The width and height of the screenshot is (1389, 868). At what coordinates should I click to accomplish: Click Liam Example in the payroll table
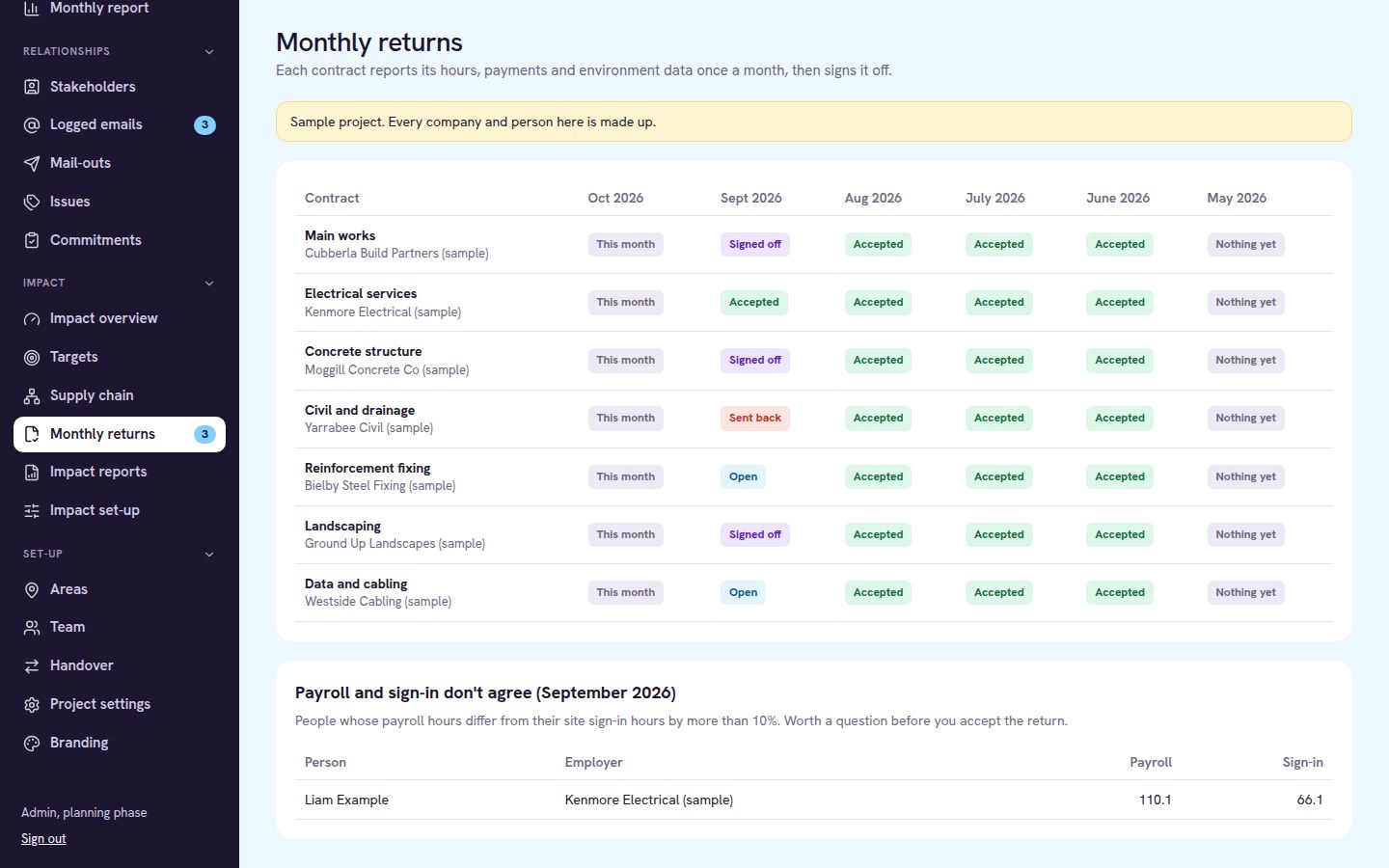[x=346, y=800]
